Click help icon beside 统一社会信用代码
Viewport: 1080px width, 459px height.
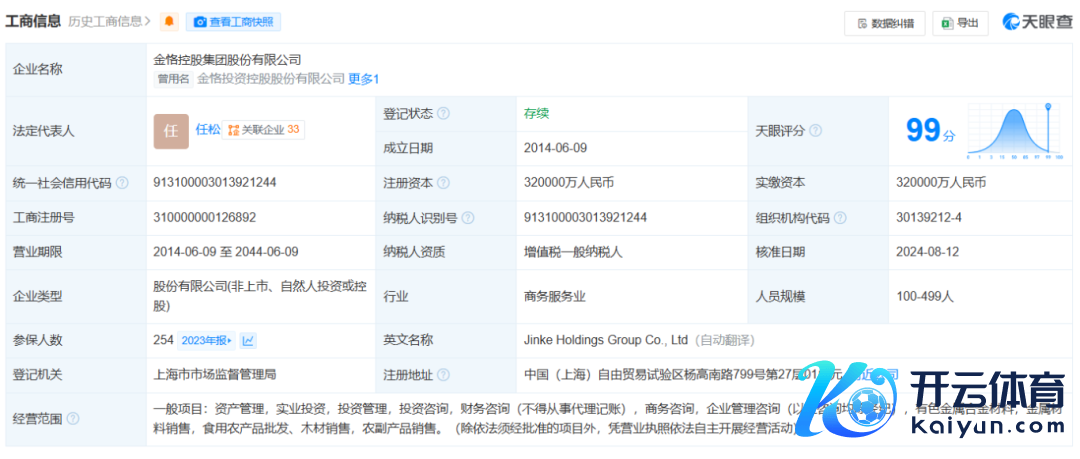122,183
